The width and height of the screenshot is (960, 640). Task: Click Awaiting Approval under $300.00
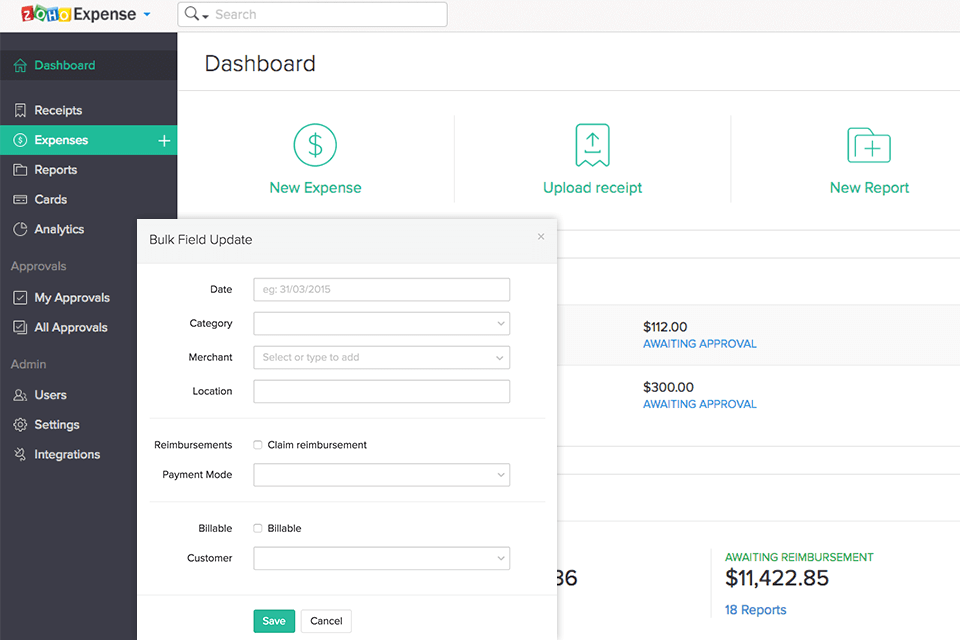[700, 404]
